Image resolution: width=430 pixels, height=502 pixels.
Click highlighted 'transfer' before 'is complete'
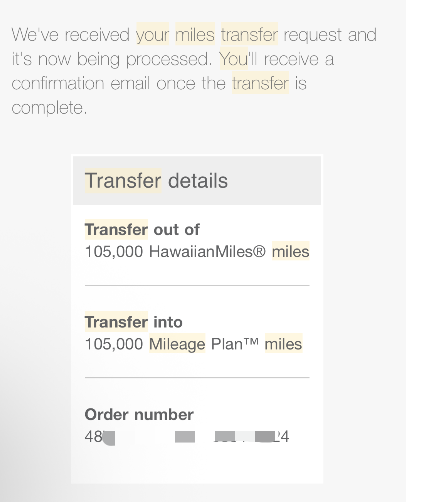pos(260,83)
